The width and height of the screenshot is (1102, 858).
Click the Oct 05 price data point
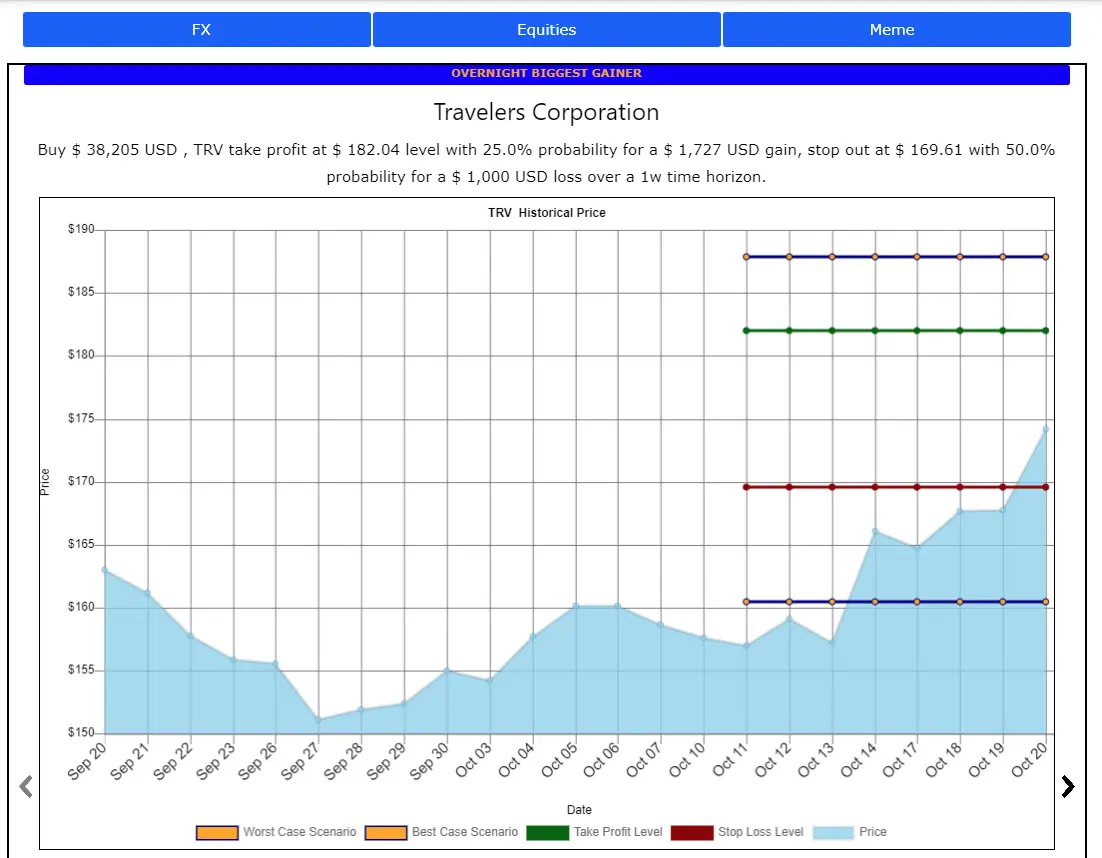(x=576, y=606)
